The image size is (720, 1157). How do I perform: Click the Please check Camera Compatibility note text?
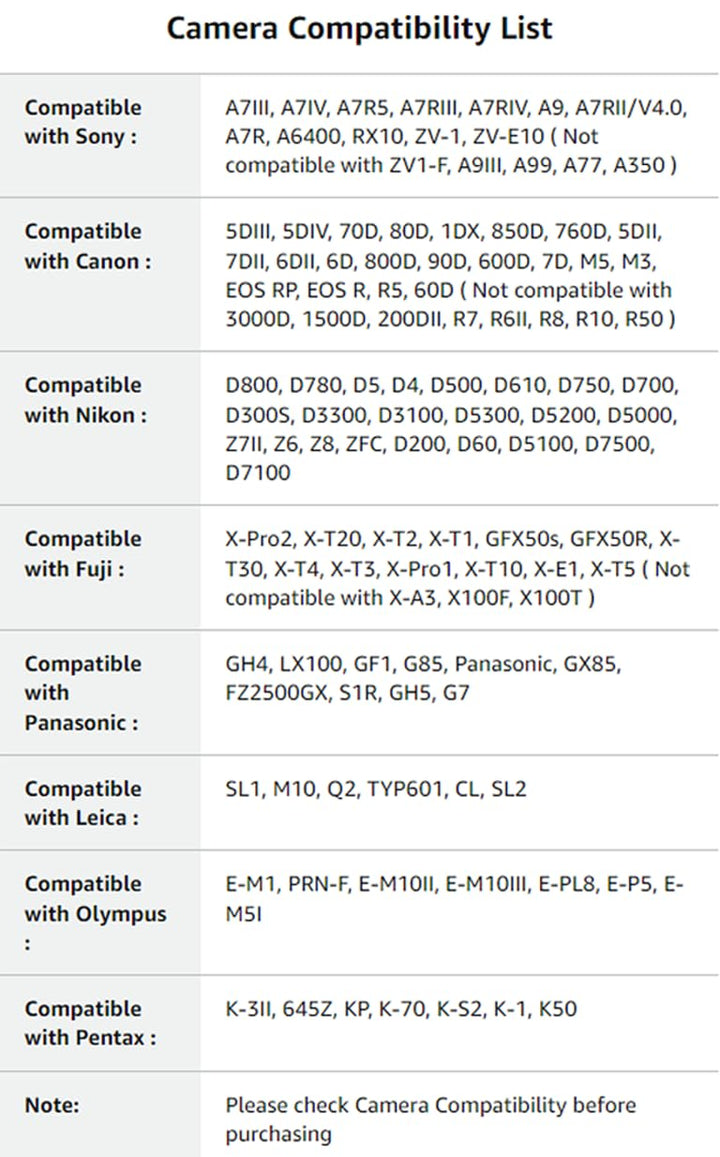(430, 1119)
